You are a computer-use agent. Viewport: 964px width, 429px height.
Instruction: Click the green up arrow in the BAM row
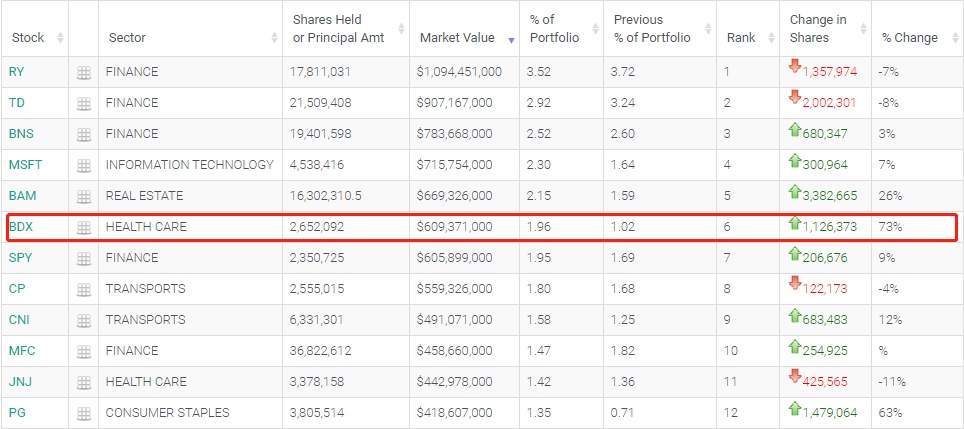pos(795,191)
